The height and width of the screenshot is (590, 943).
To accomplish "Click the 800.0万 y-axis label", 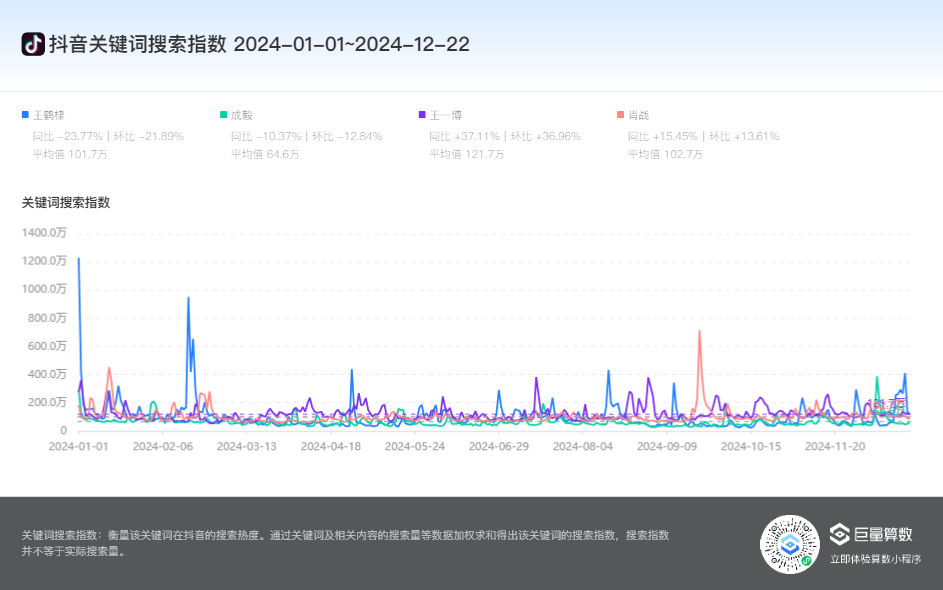I will pyautogui.click(x=47, y=318).
